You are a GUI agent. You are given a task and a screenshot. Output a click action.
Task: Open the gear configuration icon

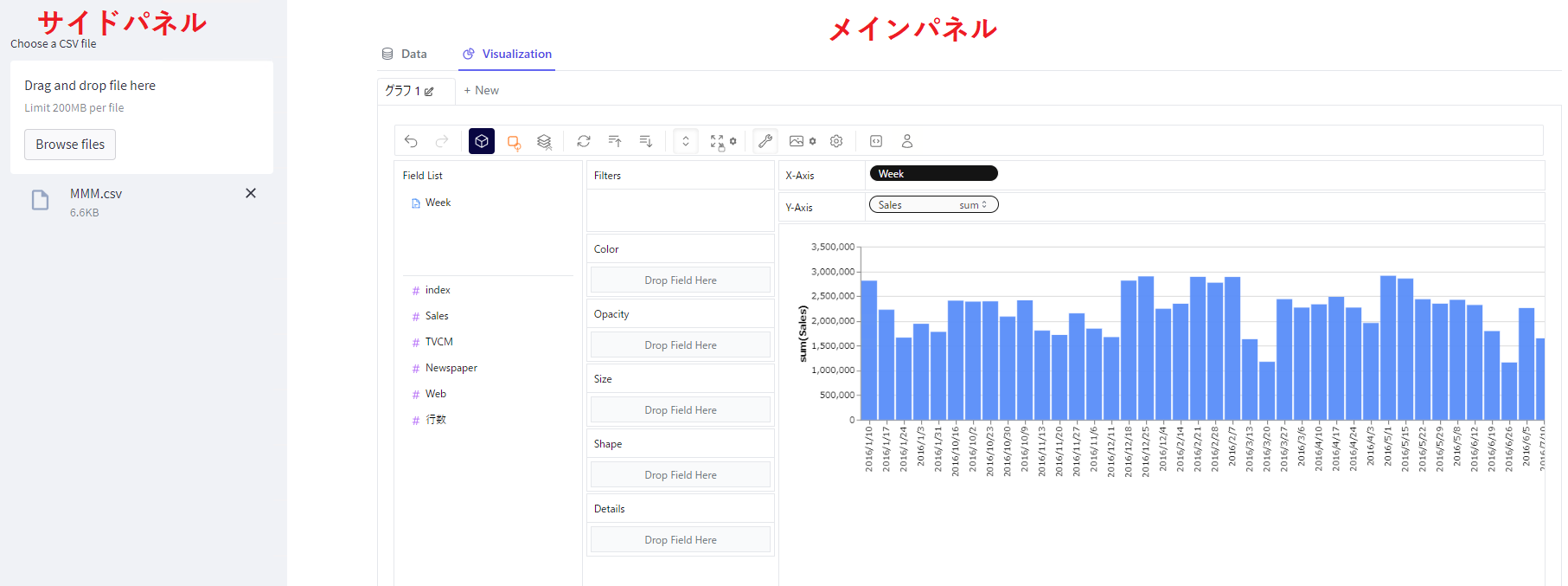[x=836, y=141]
